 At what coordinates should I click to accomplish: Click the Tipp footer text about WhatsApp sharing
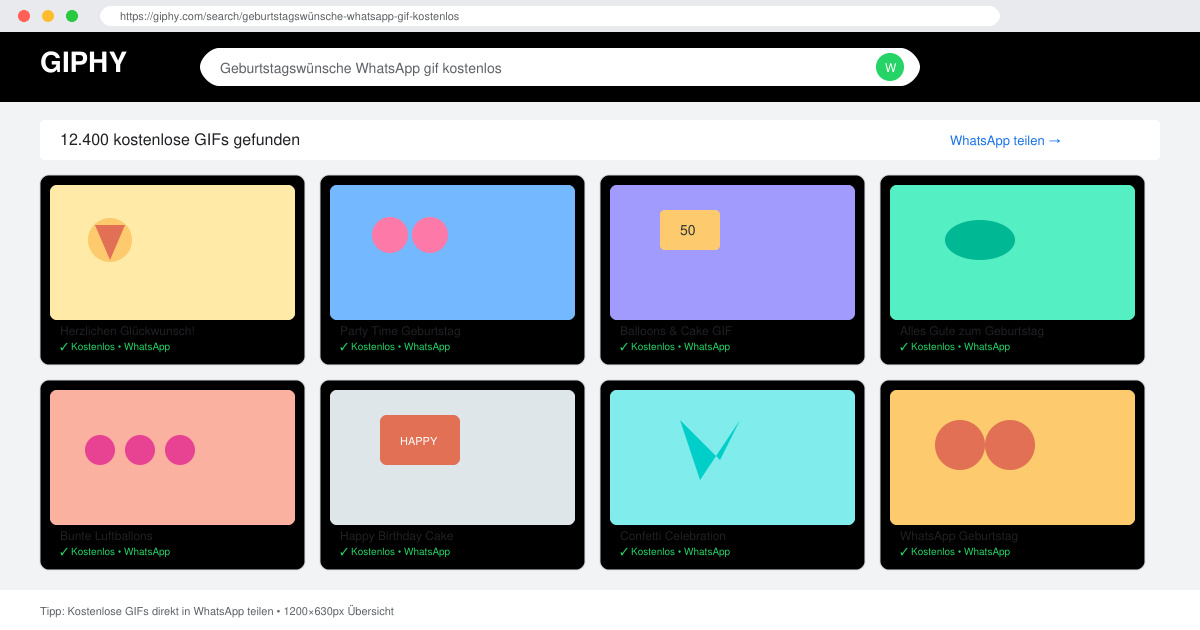coord(217,611)
